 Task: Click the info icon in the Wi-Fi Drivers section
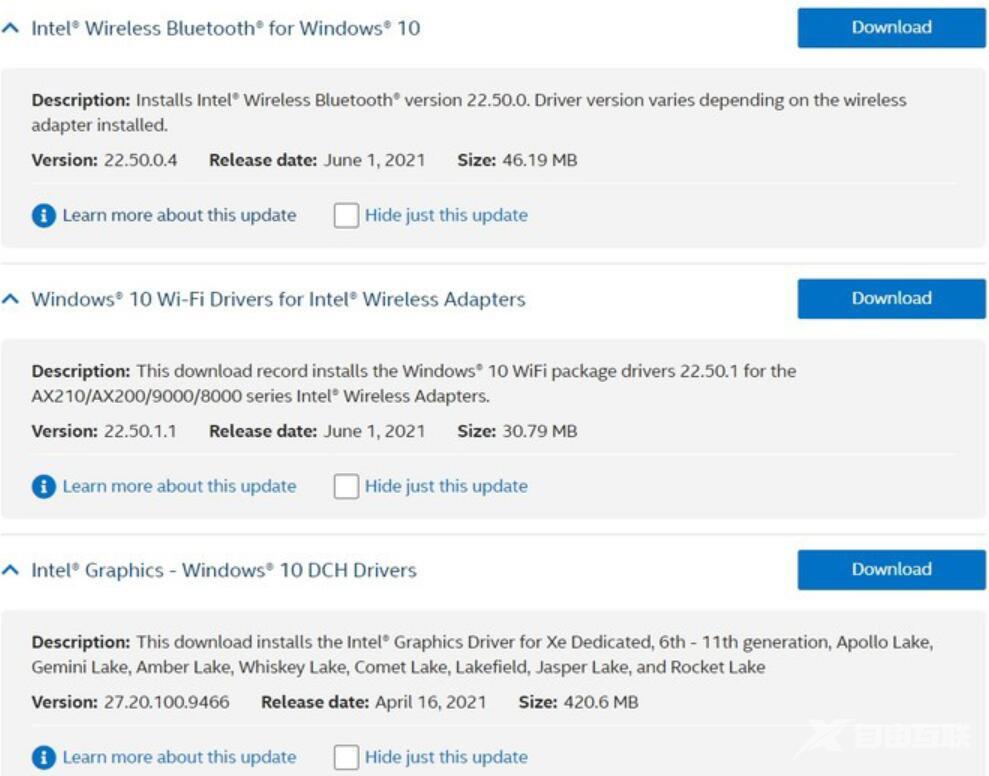pyautogui.click(x=43, y=486)
